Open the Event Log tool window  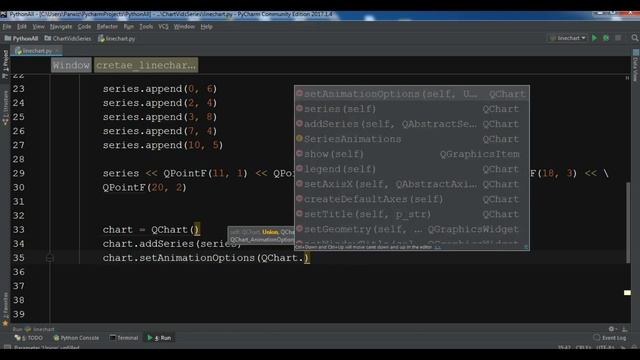609,338
